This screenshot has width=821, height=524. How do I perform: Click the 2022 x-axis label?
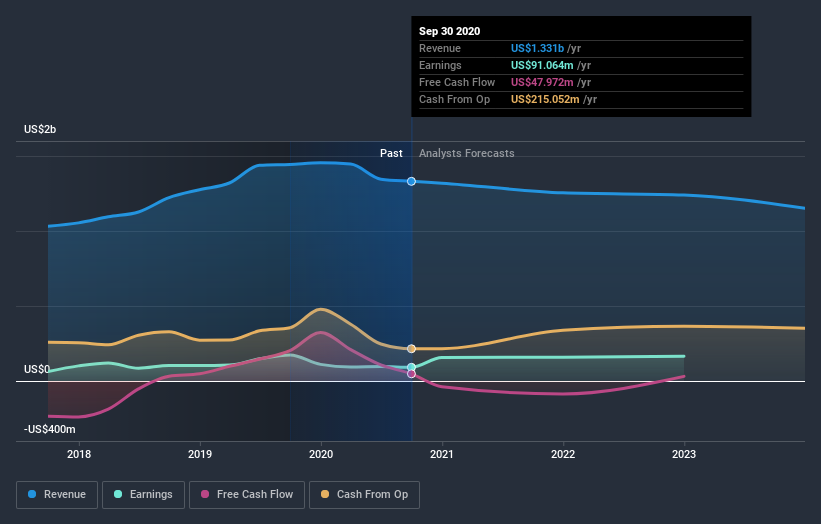pyautogui.click(x=563, y=454)
